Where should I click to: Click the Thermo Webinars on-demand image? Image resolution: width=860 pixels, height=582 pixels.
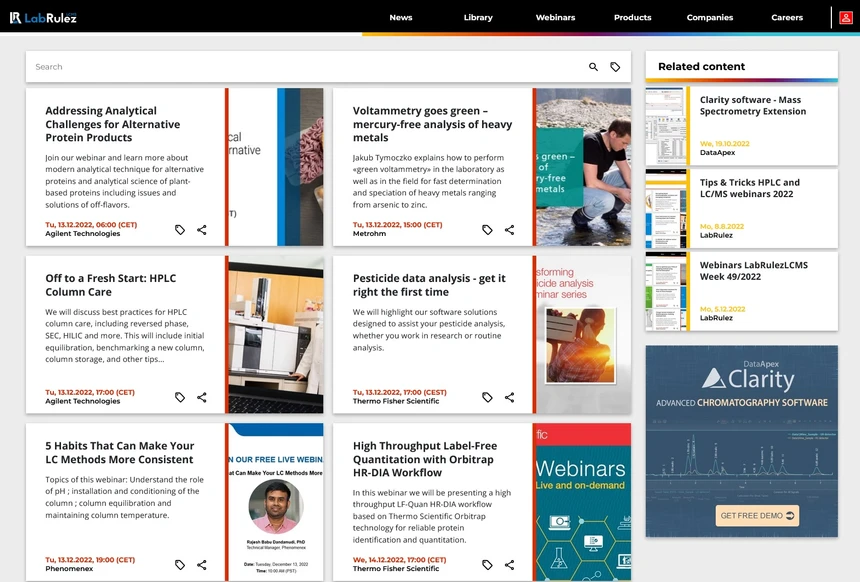[584, 501]
